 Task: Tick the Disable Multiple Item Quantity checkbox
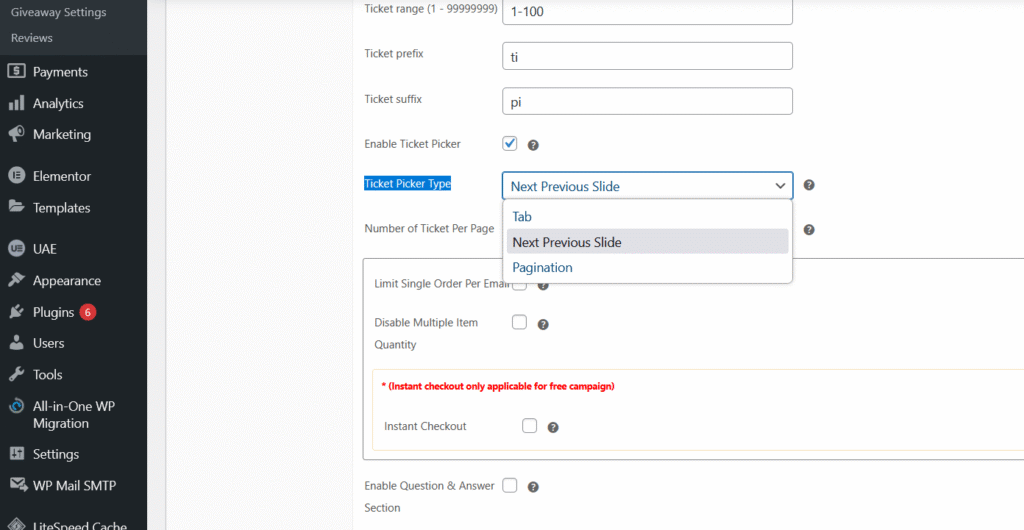coord(519,322)
